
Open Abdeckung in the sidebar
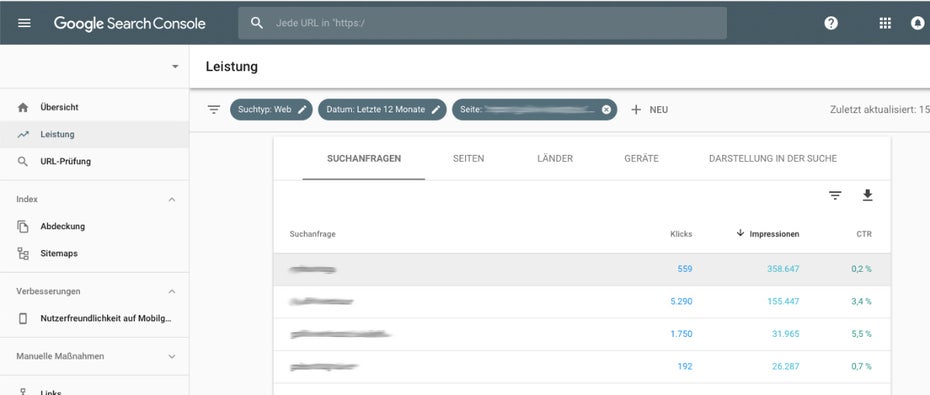pos(94,226)
